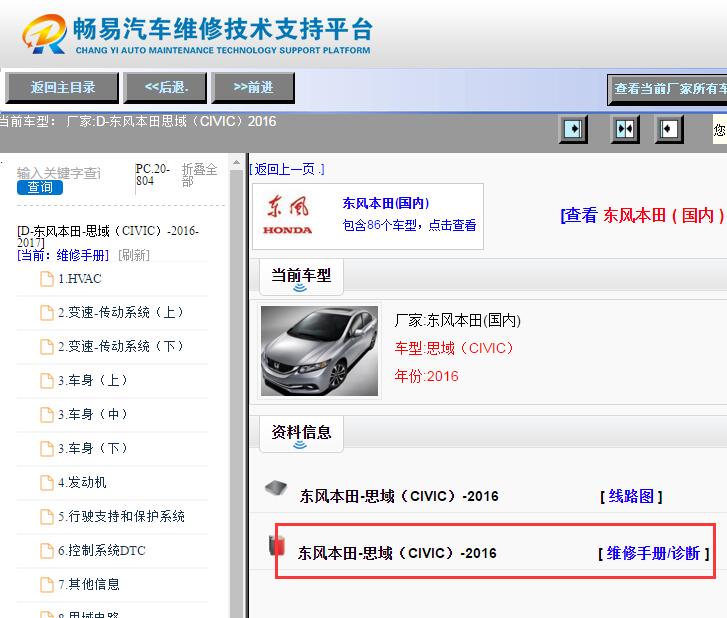Click the 返回主目录 button
Viewport: 727px width, 618px height.
coord(62,87)
